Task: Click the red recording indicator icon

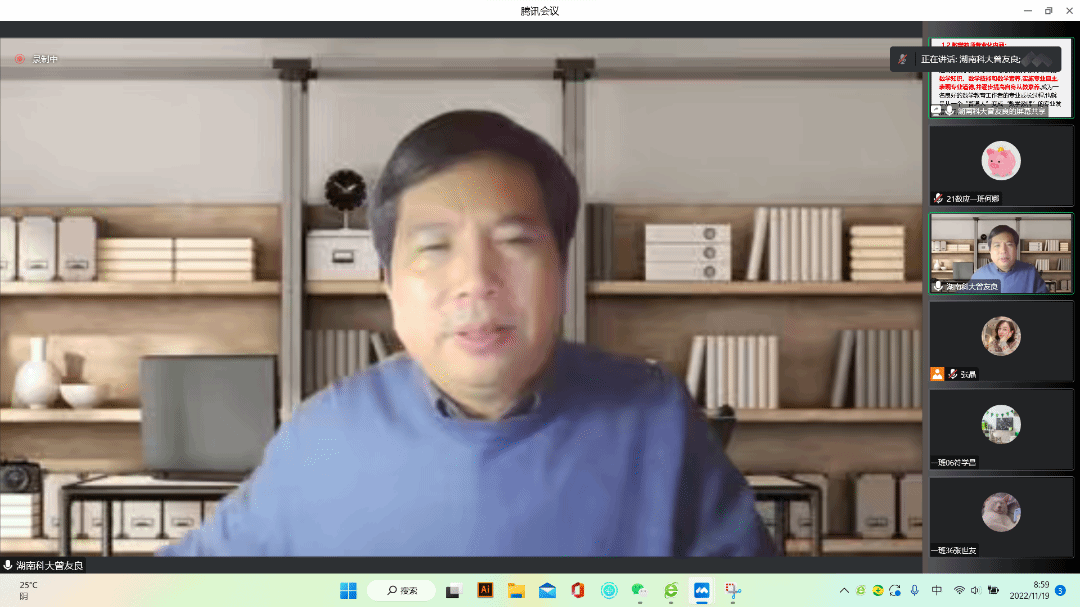Action: pyautogui.click(x=19, y=59)
